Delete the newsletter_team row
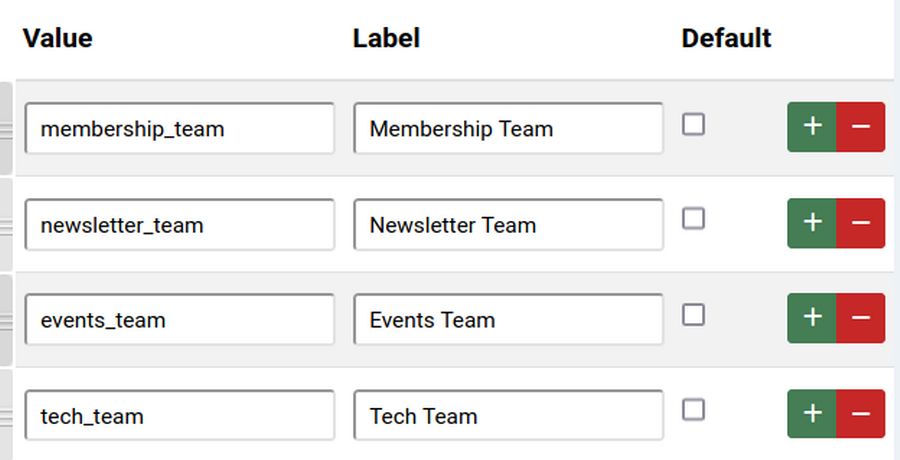The width and height of the screenshot is (900, 460). click(x=861, y=223)
